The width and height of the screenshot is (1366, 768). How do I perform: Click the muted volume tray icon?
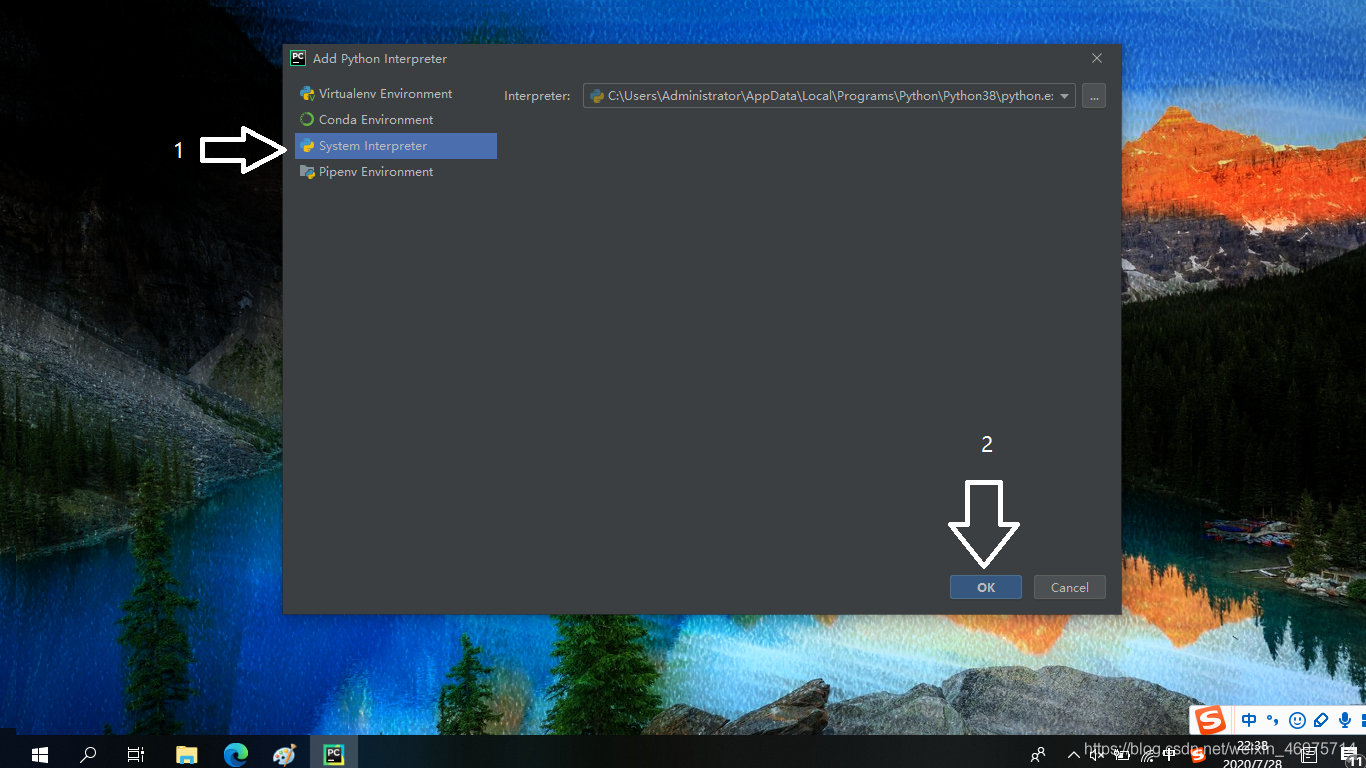[1097, 755]
